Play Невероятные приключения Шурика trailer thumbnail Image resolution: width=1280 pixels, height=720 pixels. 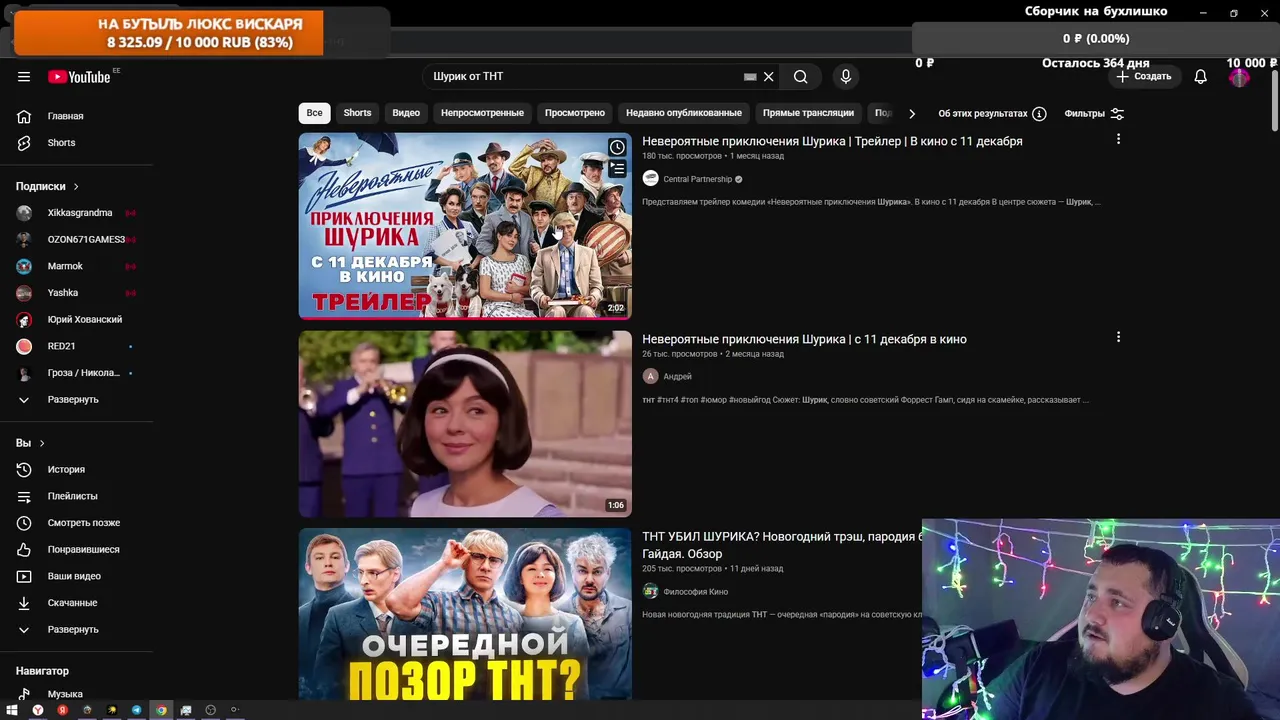point(465,226)
